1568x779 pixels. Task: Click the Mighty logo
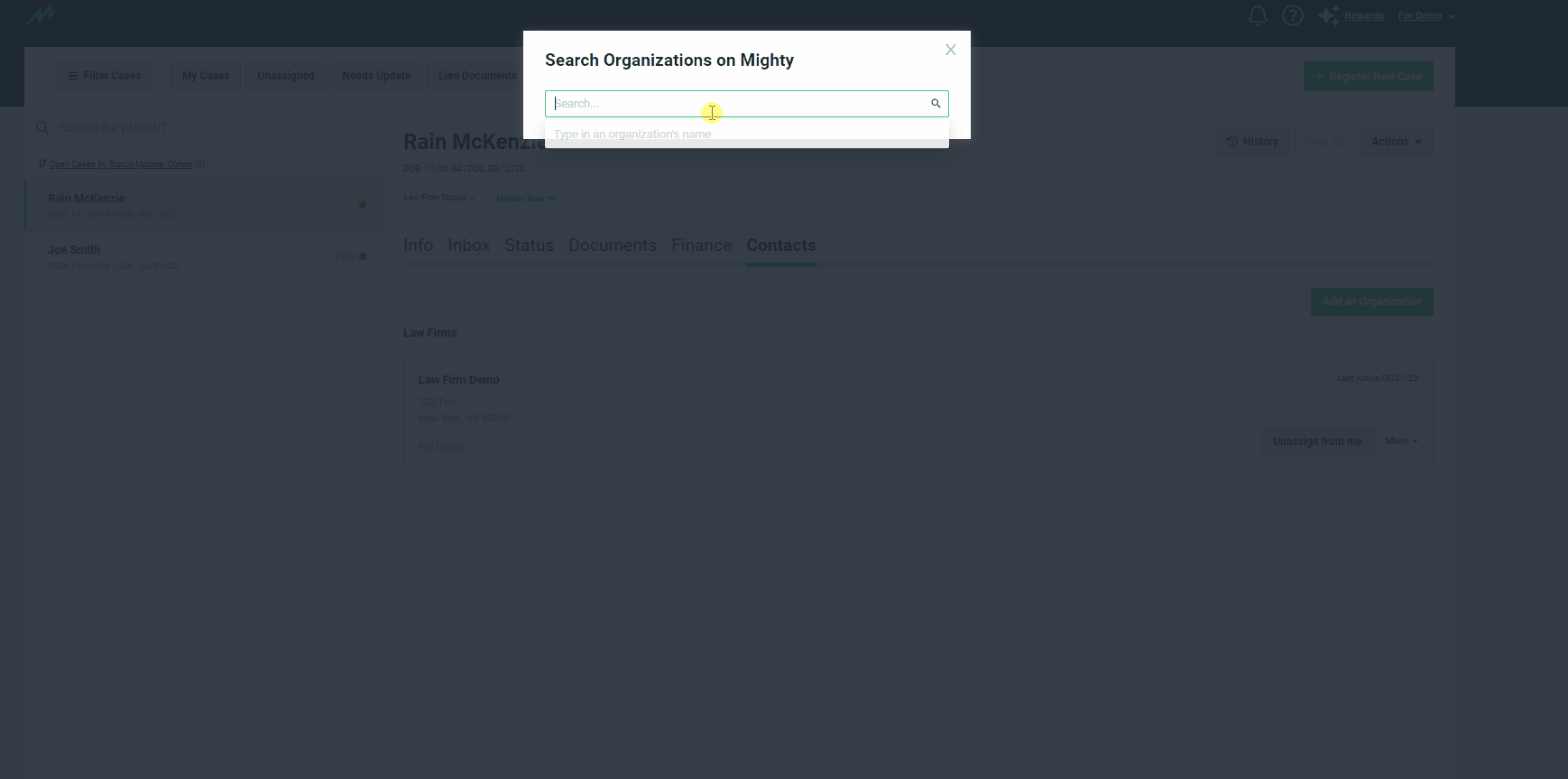coord(41,15)
